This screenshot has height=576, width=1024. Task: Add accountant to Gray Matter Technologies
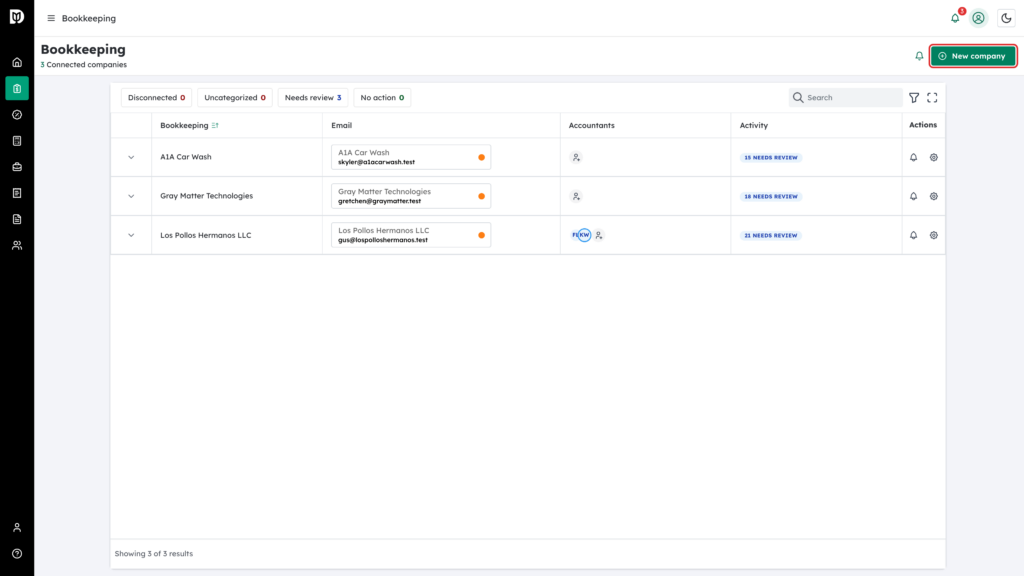(x=576, y=197)
